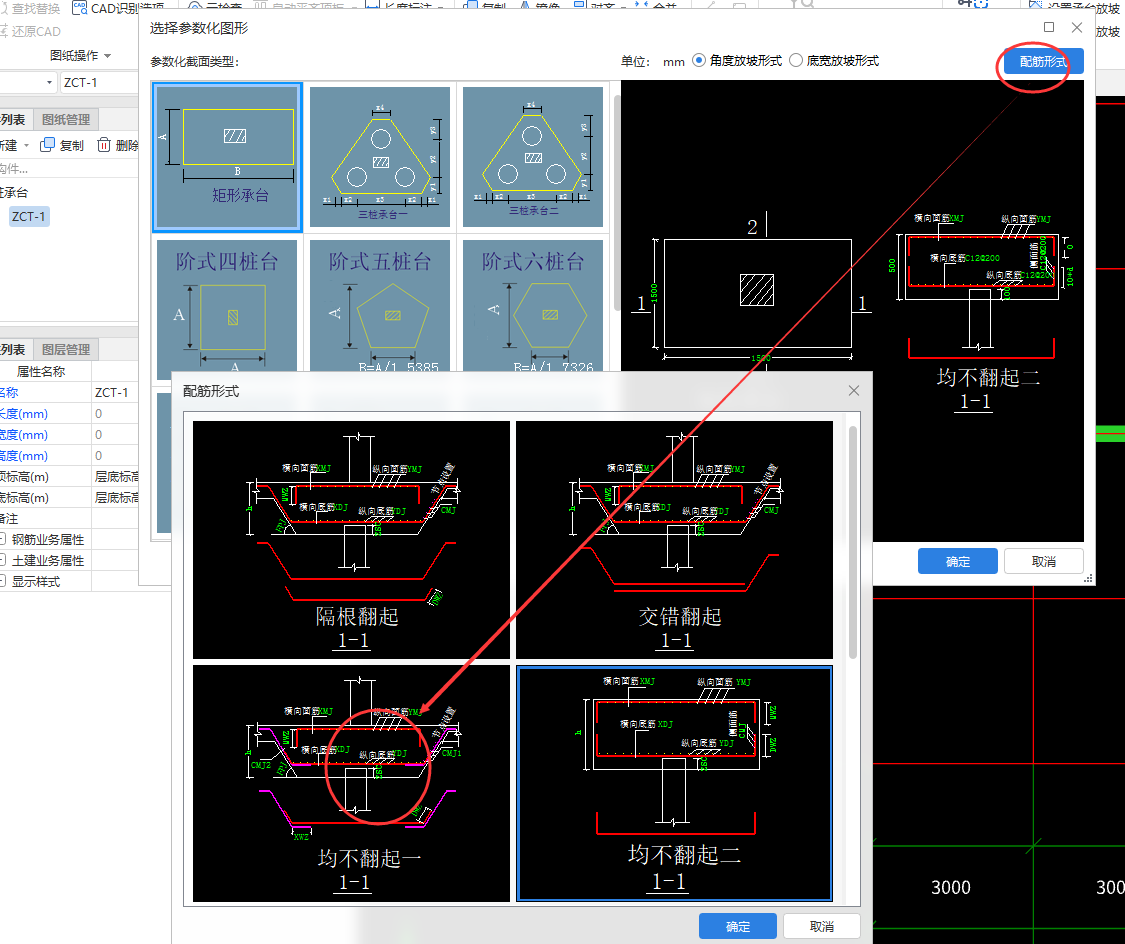Click the 删除 trash icon in component list
The image size is (1125, 944).
104,145
